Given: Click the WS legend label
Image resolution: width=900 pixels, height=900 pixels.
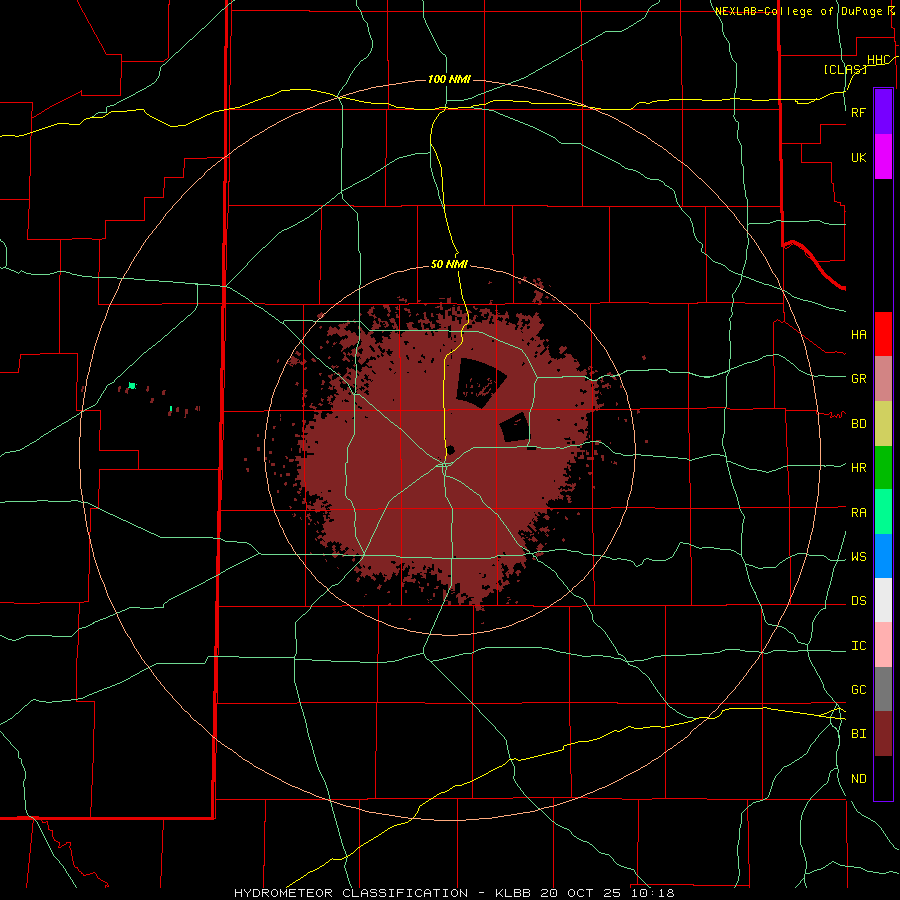Looking at the screenshot, I should (858, 556).
